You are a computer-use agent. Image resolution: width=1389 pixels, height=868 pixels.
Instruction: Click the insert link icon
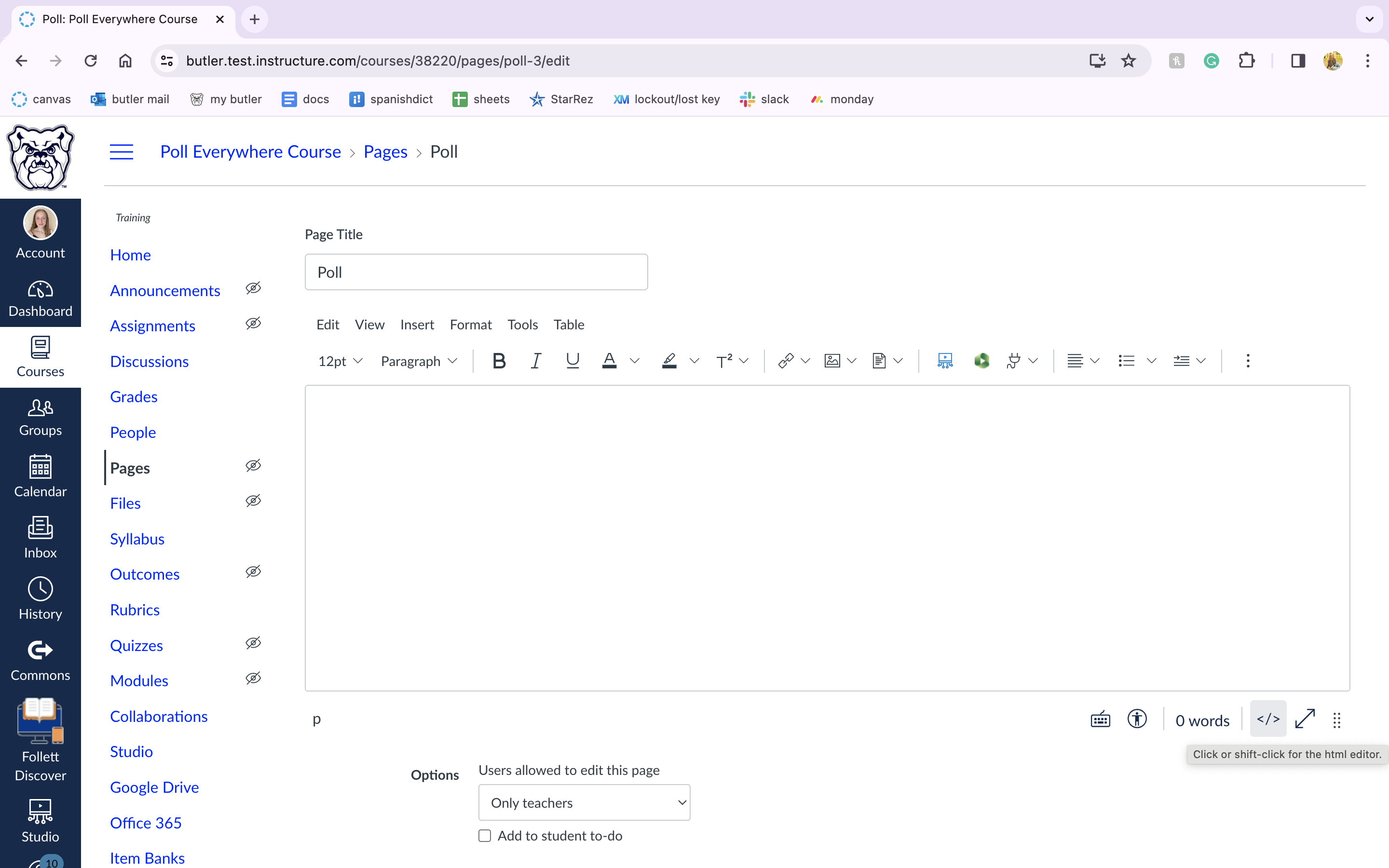[786, 361]
